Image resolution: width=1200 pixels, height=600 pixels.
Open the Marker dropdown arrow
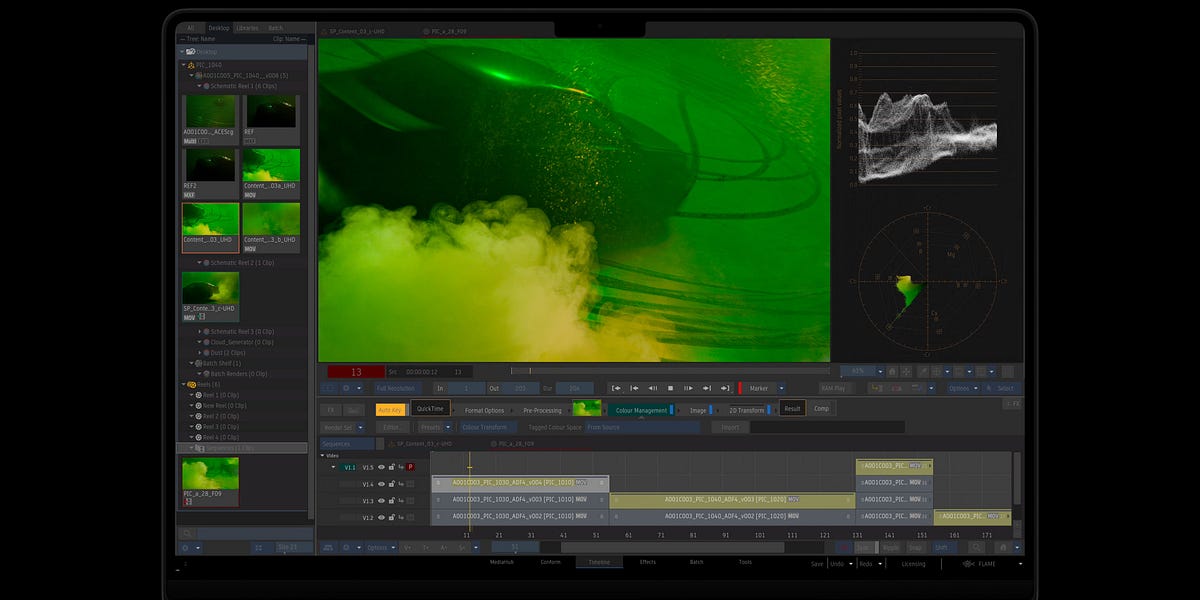(782, 388)
